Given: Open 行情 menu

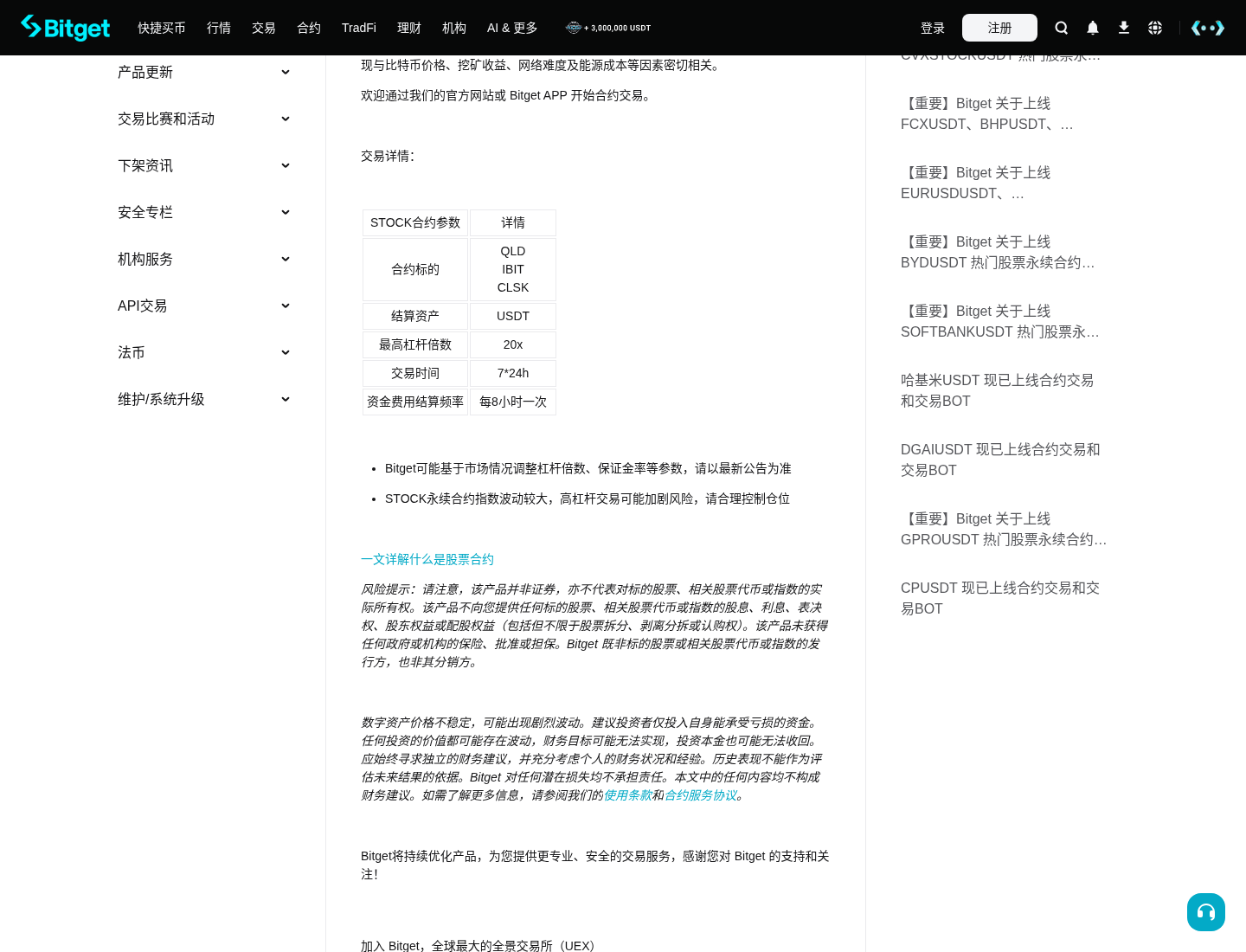Looking at the screenshot, I should 219,28.
